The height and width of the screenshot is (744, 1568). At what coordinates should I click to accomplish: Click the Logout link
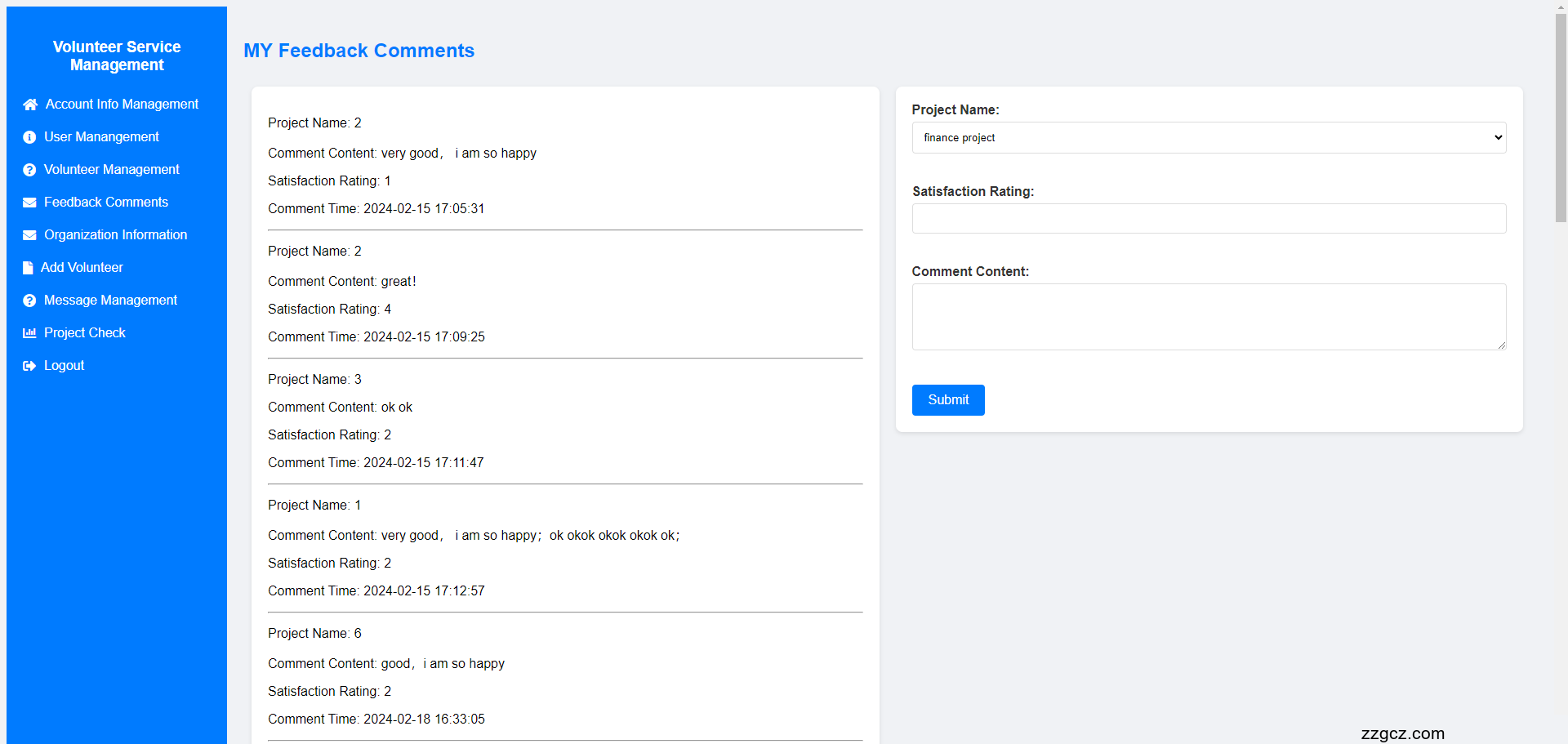pos(64,366)
